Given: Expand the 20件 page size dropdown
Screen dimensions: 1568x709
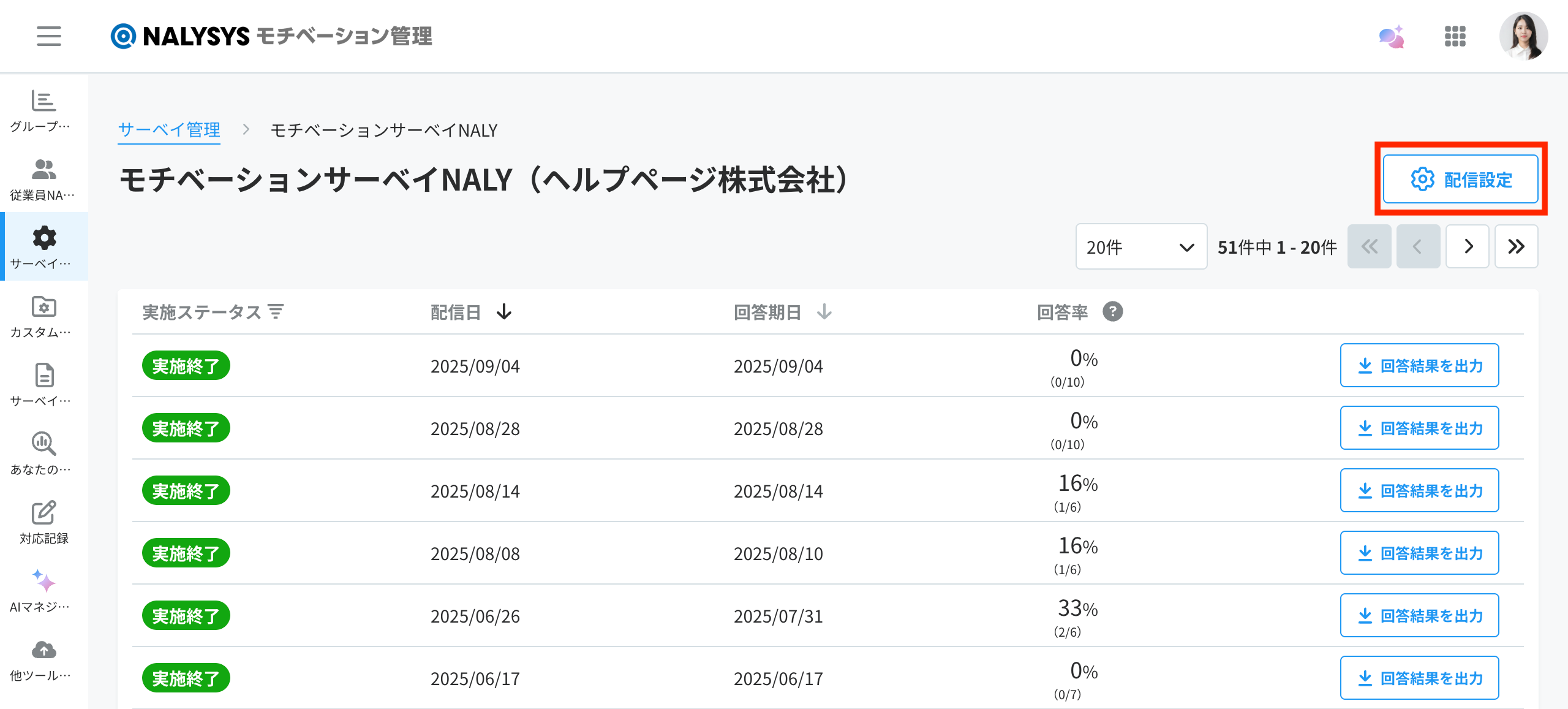Looking at the screenshot, I should (x=1140, y=247).
